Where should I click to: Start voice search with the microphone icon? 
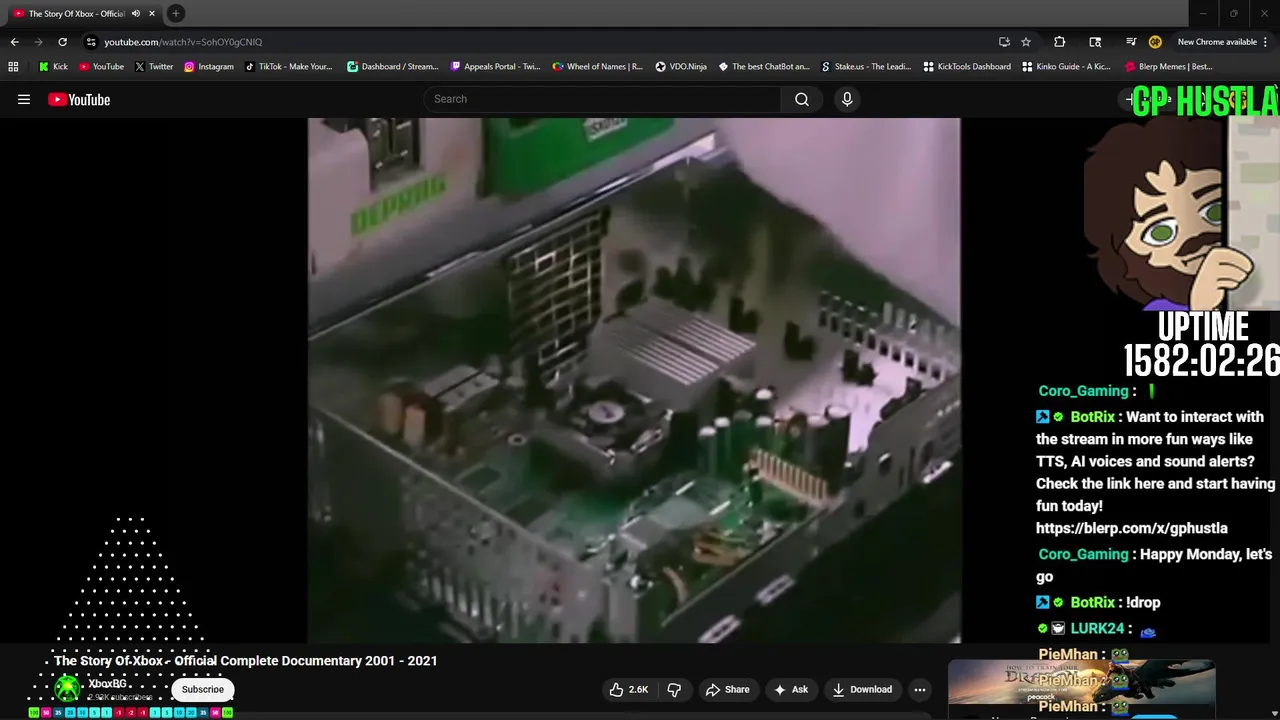click(847, 99)
